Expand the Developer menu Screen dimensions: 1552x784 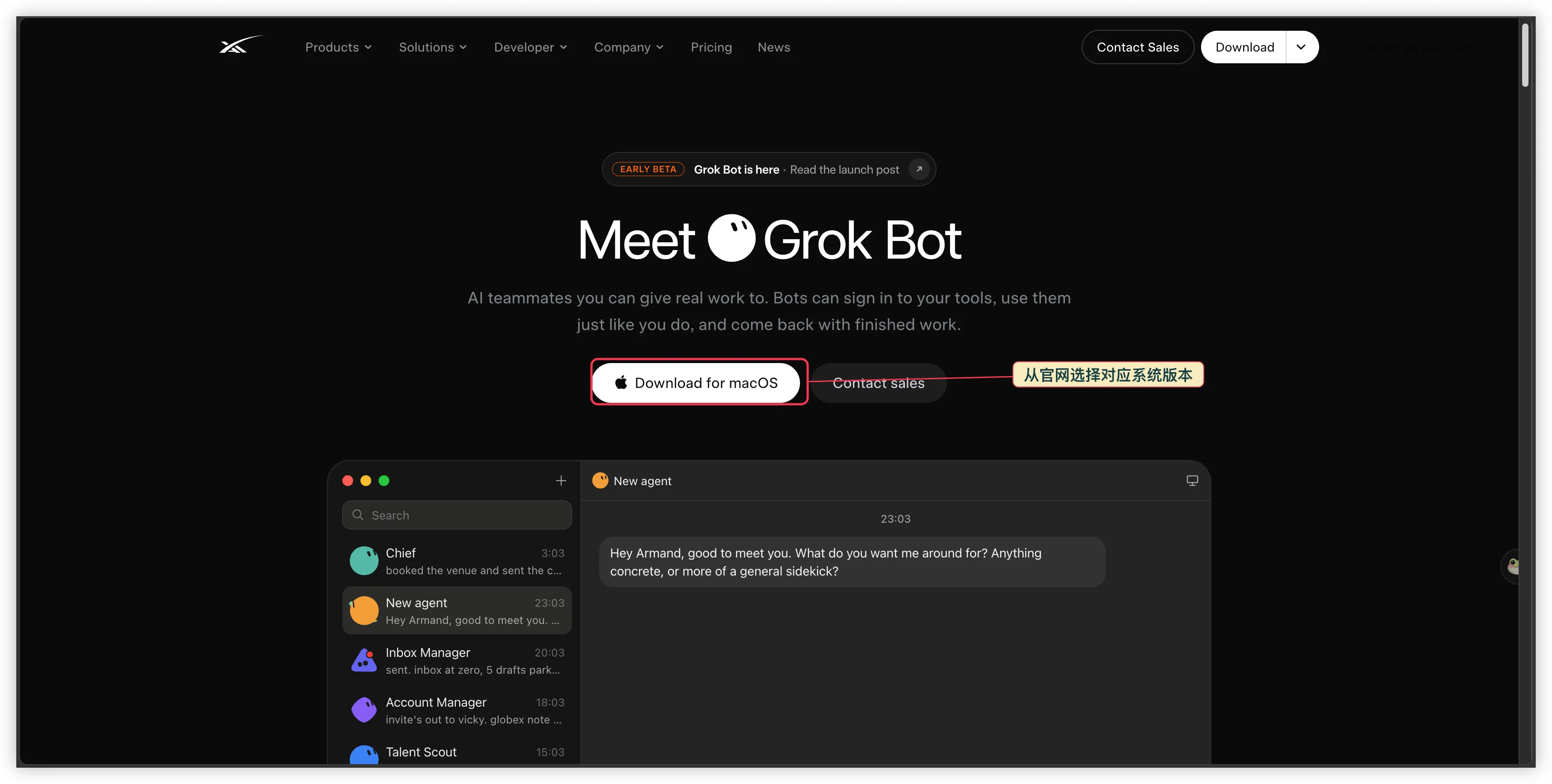(x=530, y=47)
